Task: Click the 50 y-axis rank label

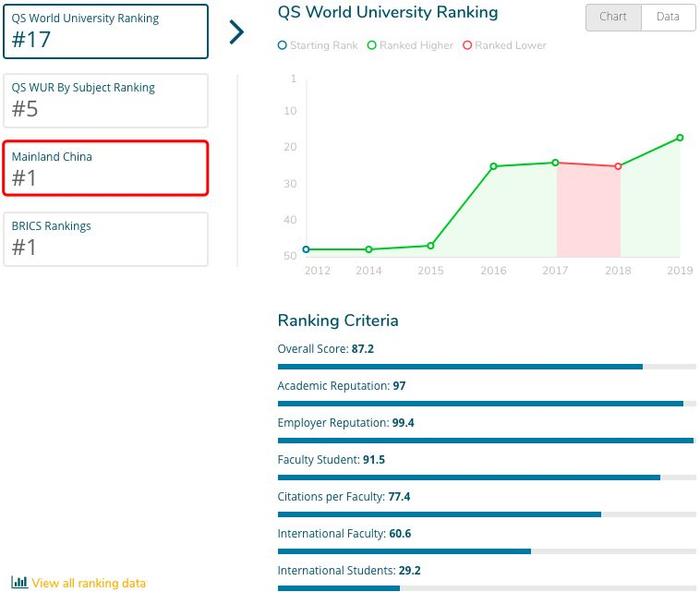Action: point(290,256)
